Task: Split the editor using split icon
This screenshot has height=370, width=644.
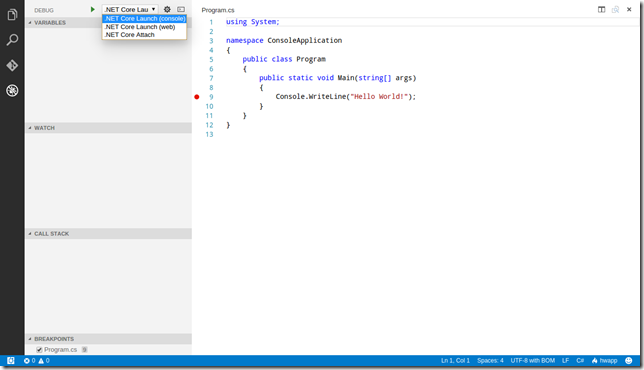Action: 601,9
